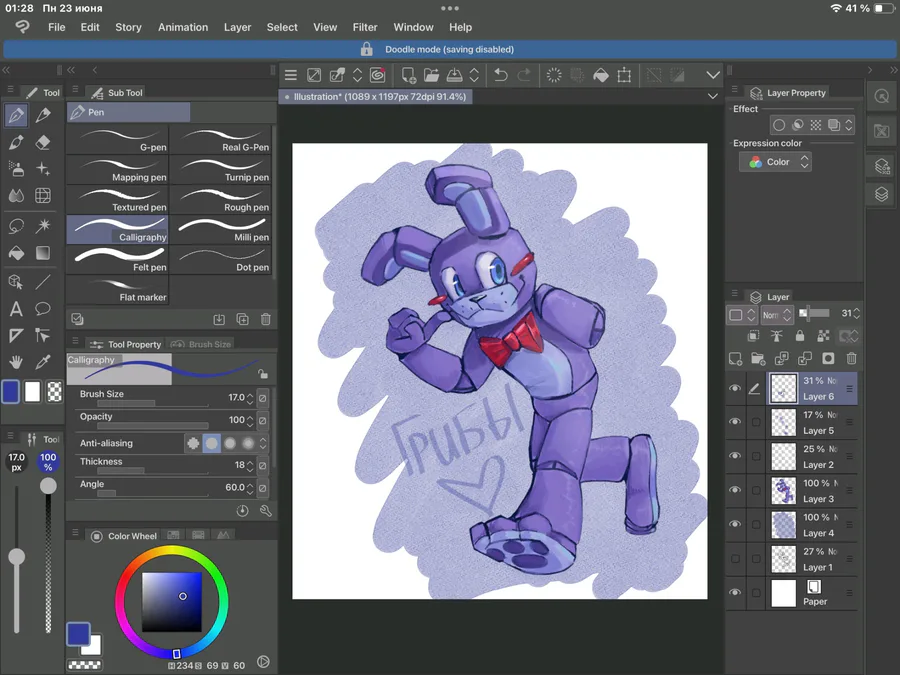Viewport: 900px width, 675px height.
Task: Pick the Eyedropper tool
Action: (43, 362)
